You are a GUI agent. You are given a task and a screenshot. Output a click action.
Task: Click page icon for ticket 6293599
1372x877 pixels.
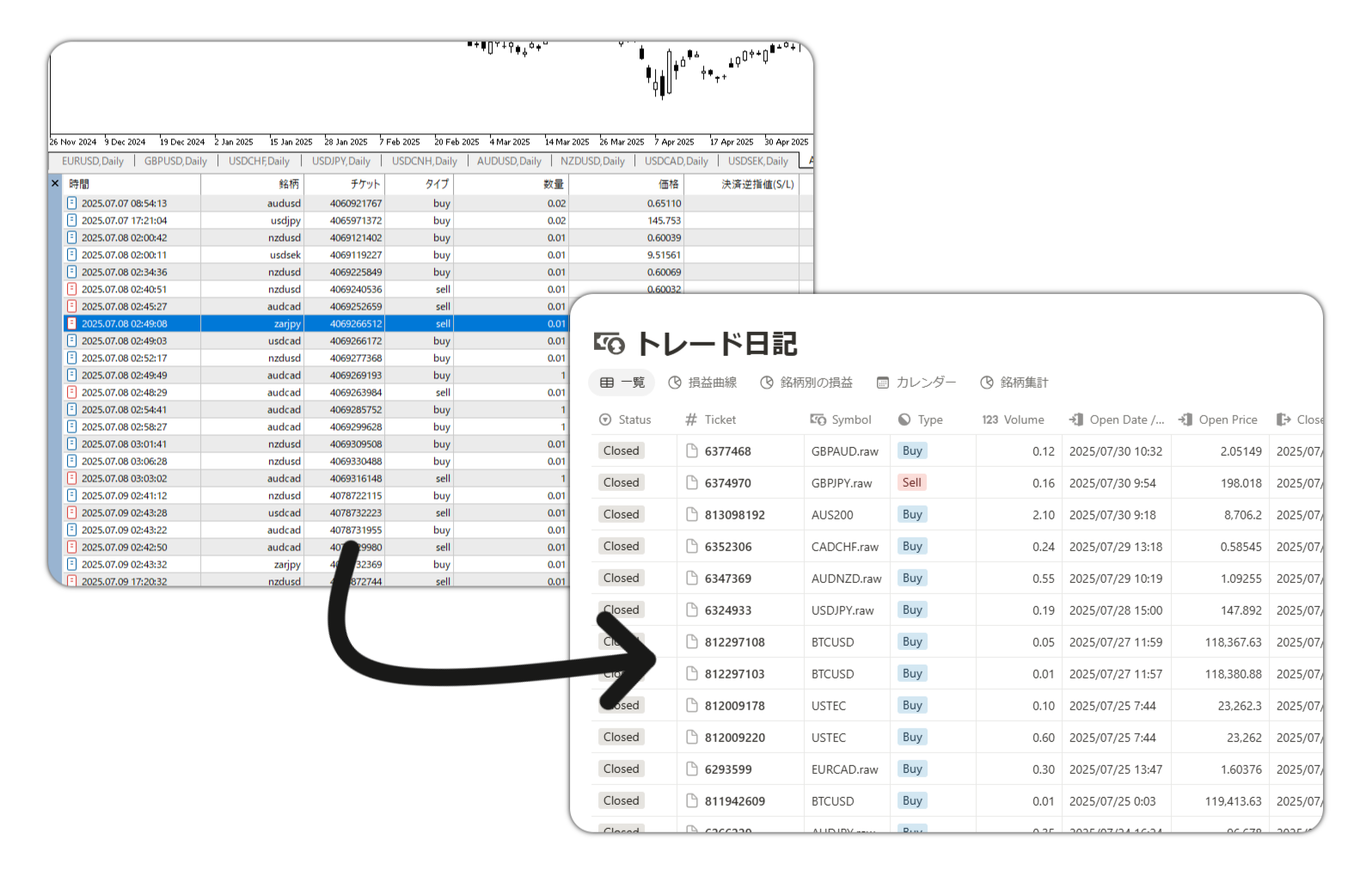[691, 769]
